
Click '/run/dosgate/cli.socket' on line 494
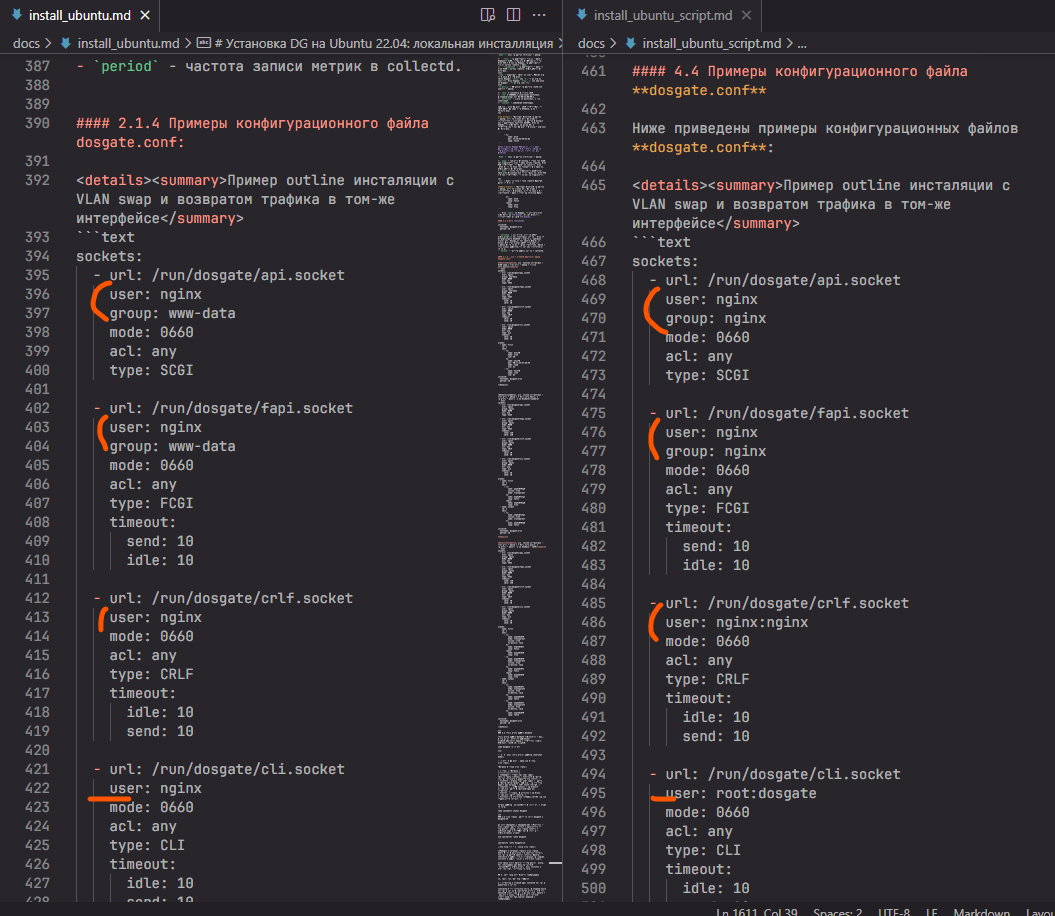click(x=804, y=775)
